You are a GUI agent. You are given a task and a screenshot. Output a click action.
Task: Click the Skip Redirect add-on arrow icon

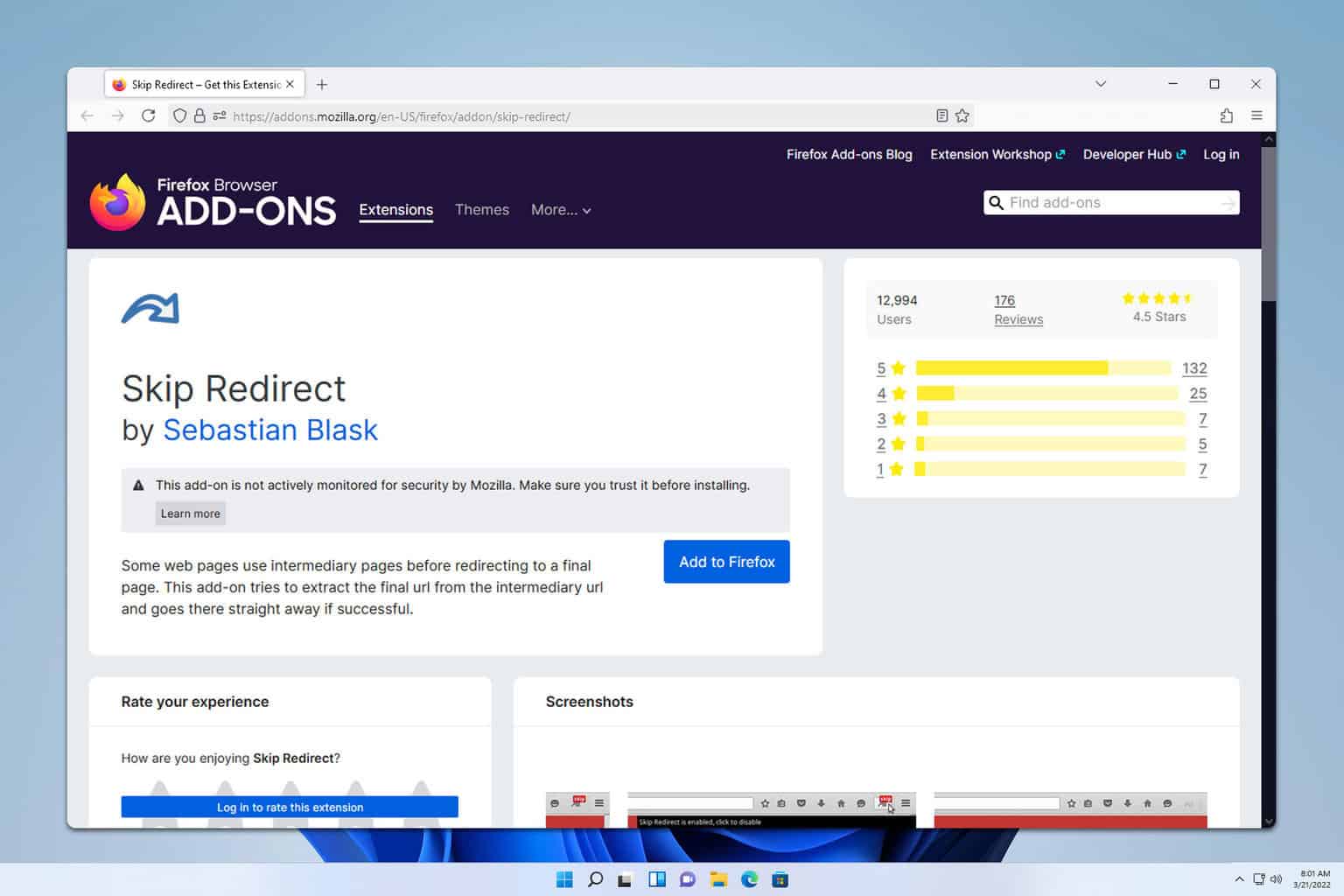click(150, 308)
